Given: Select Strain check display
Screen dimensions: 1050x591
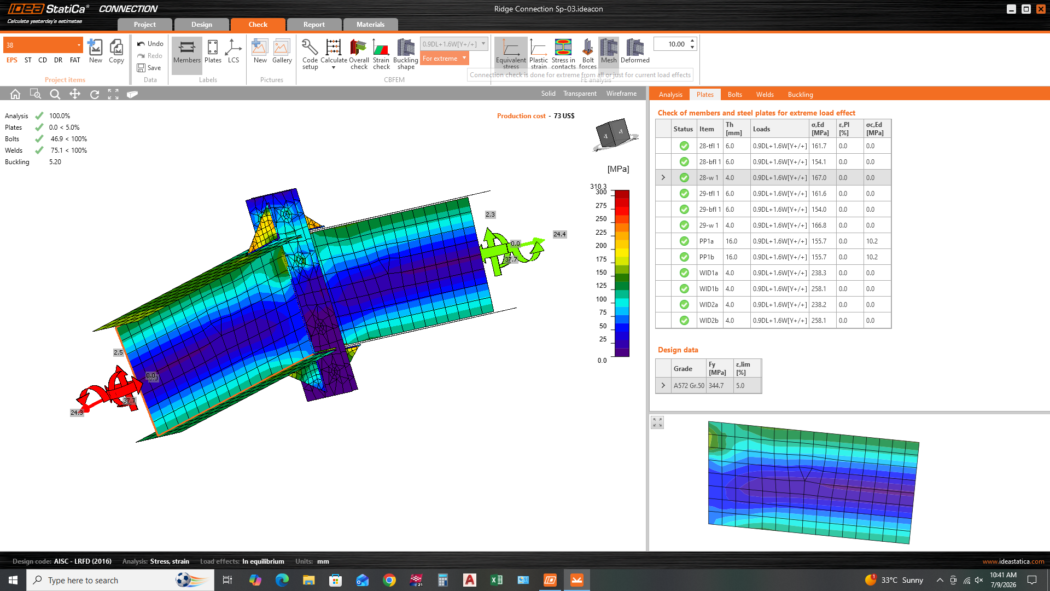Looking at the screenshot, I should [381, 54].
